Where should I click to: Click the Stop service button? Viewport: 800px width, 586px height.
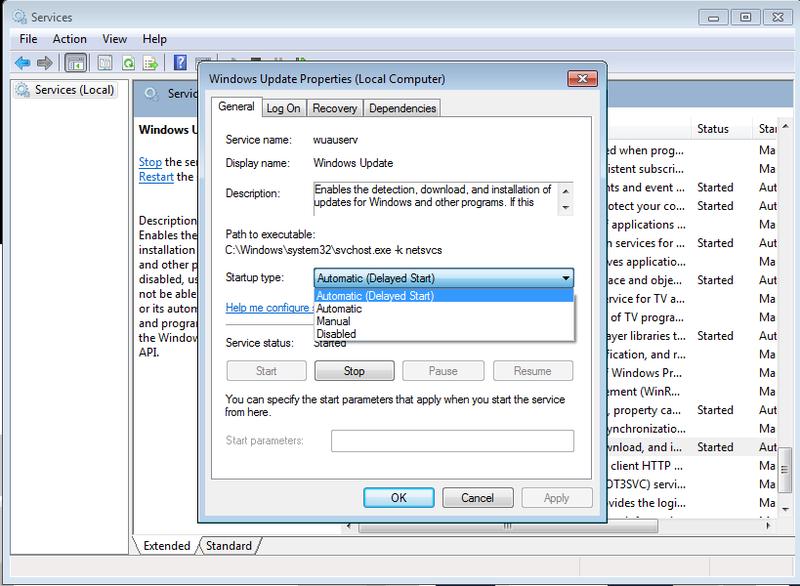coord(354,371)
